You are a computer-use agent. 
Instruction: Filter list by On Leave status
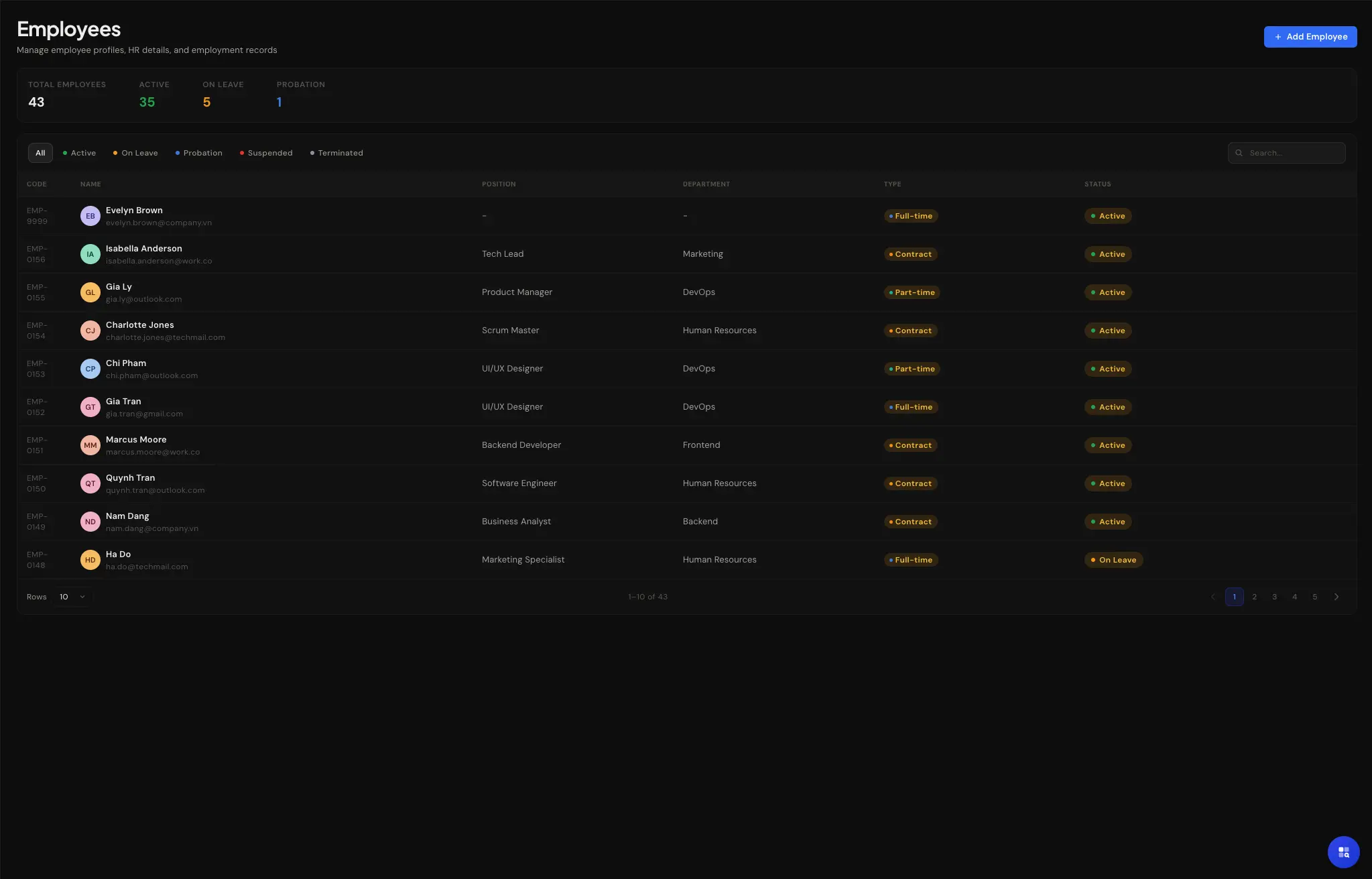[x=135, y=153]
